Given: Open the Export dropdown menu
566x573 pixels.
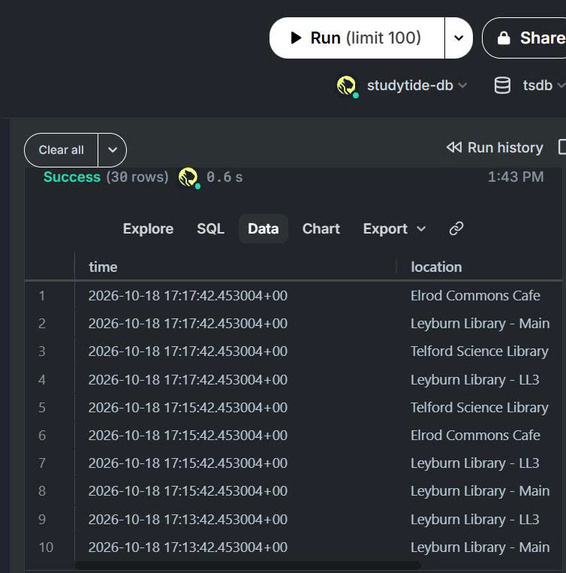Looking at the screenshot, I should tap(394, 229).
